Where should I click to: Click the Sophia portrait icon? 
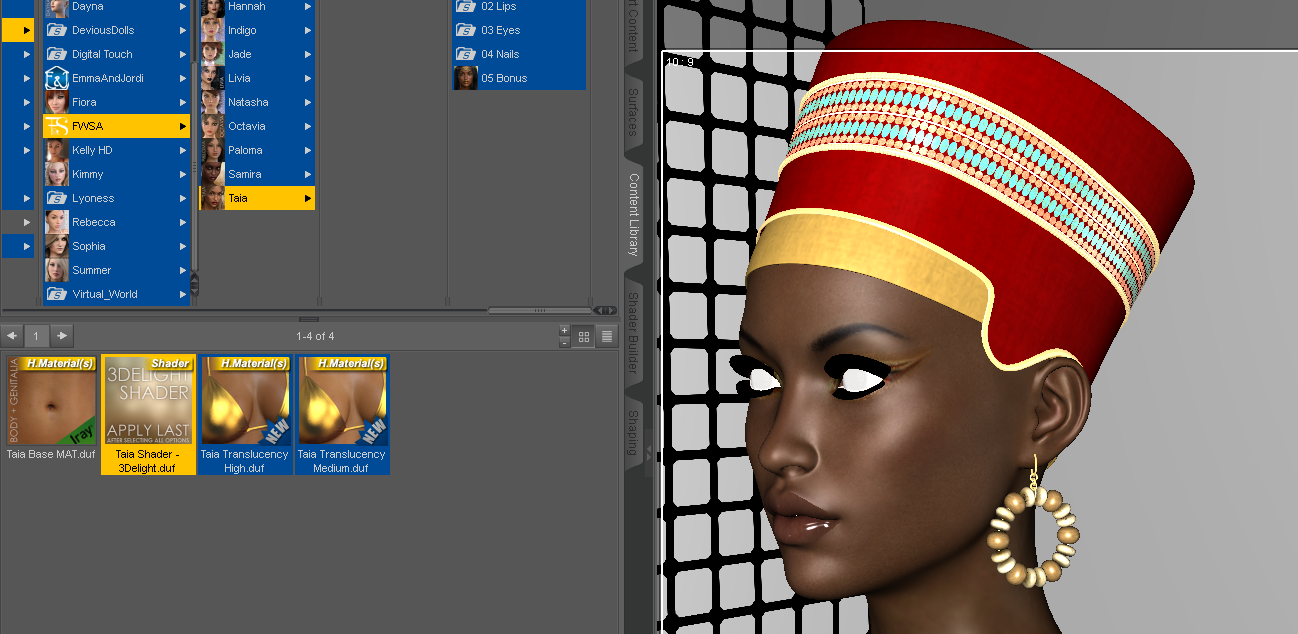point(57,246)
